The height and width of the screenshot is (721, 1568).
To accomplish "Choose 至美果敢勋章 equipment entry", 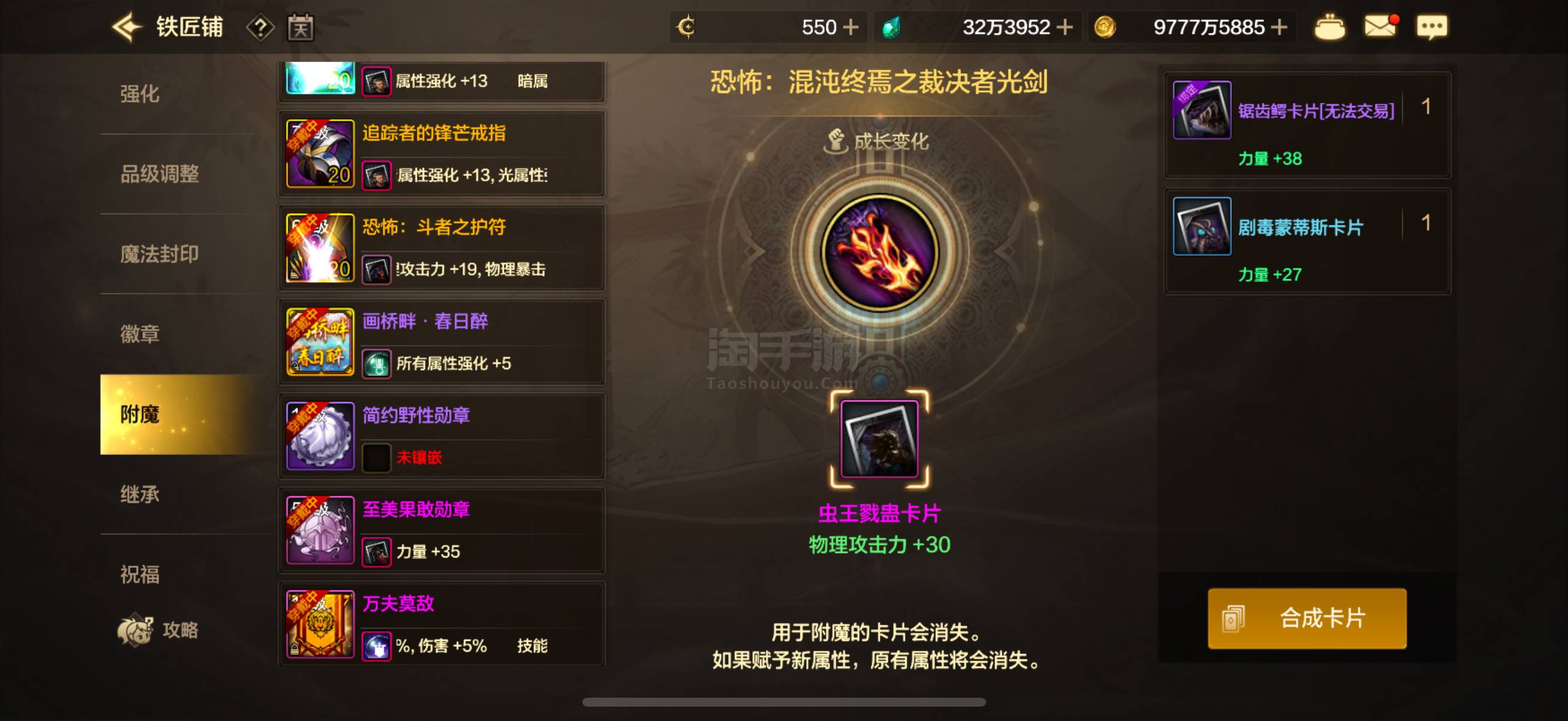I will (442, 530).
